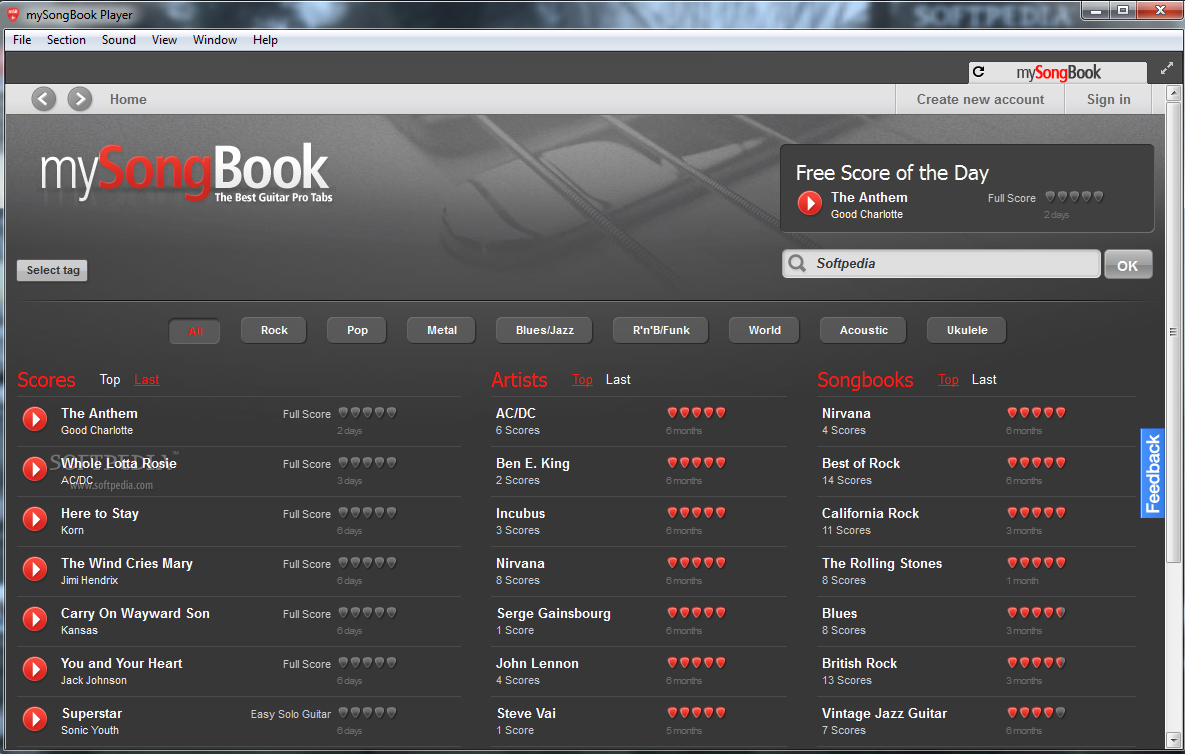Play The Anthem in the Scores list
Screen dimensions: 1185x754
[35, 419]
